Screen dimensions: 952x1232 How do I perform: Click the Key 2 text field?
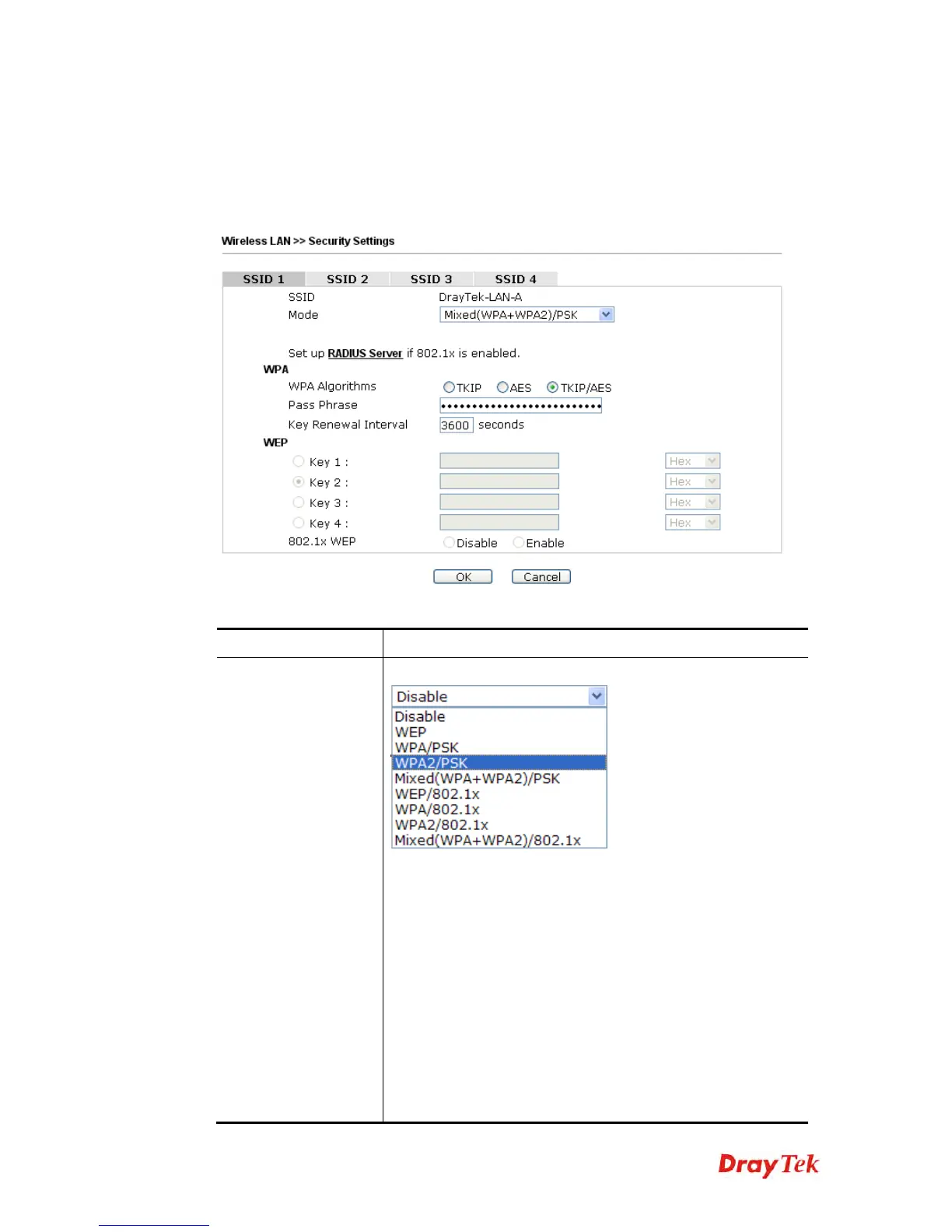pos(499,481)
